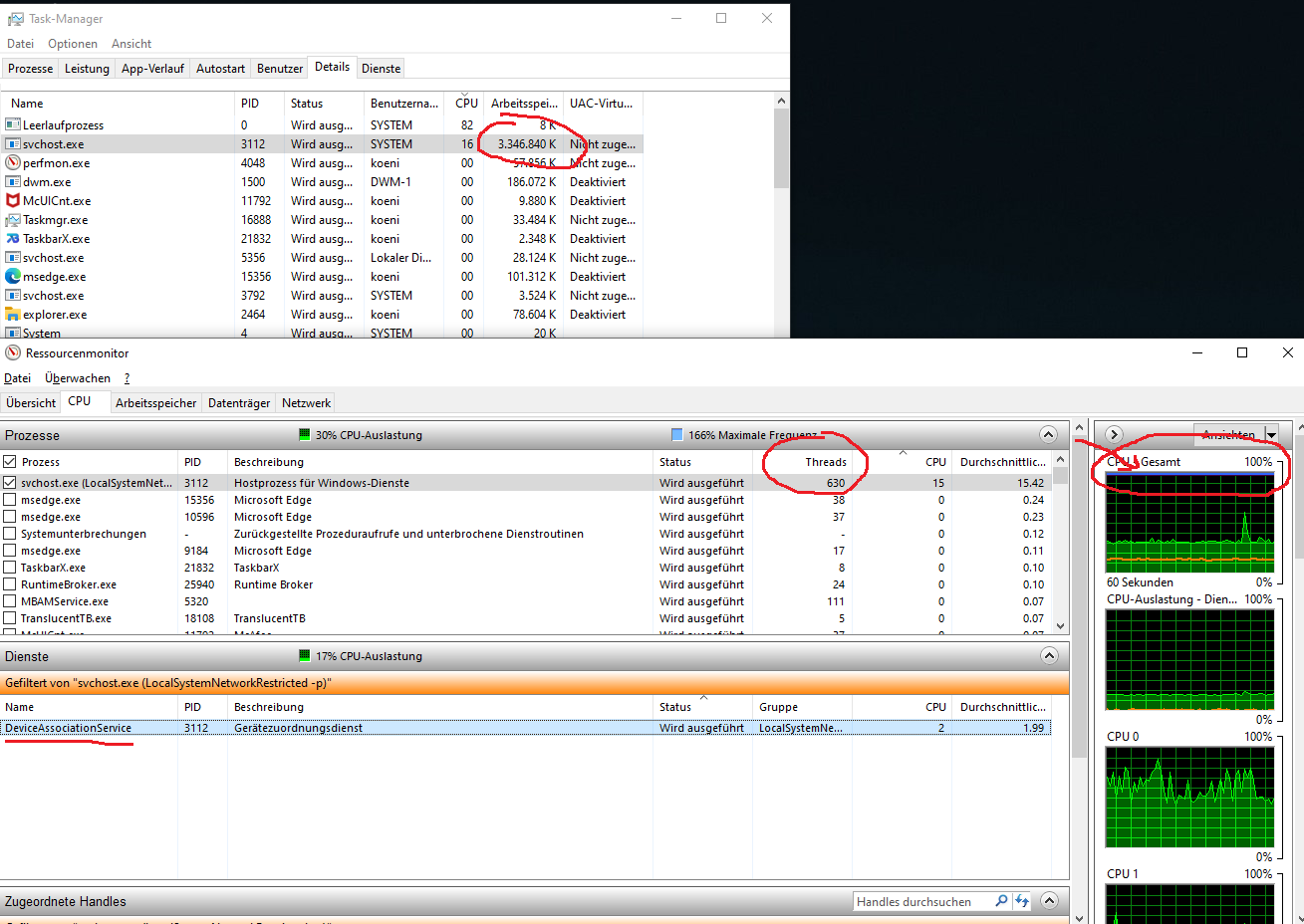This screenshot has height=924, width=1304.
Task: Select svchost.exe PID 5356 row
Action: pos(322,258)
